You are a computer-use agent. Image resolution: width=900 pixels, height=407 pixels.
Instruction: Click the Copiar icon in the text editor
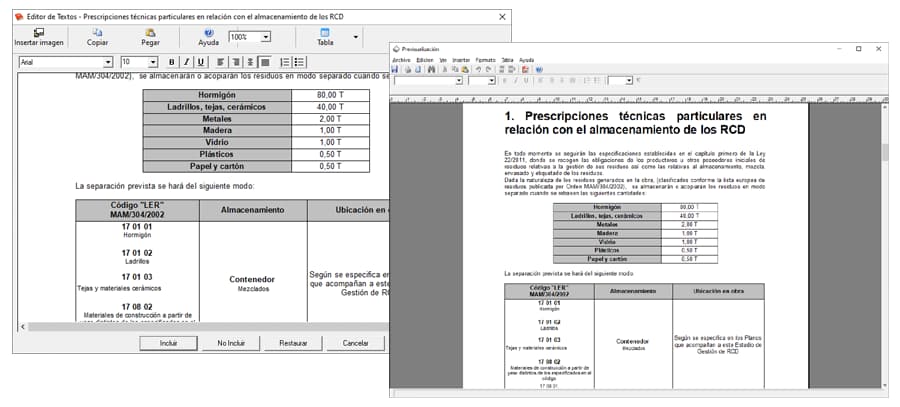point(98,33)
